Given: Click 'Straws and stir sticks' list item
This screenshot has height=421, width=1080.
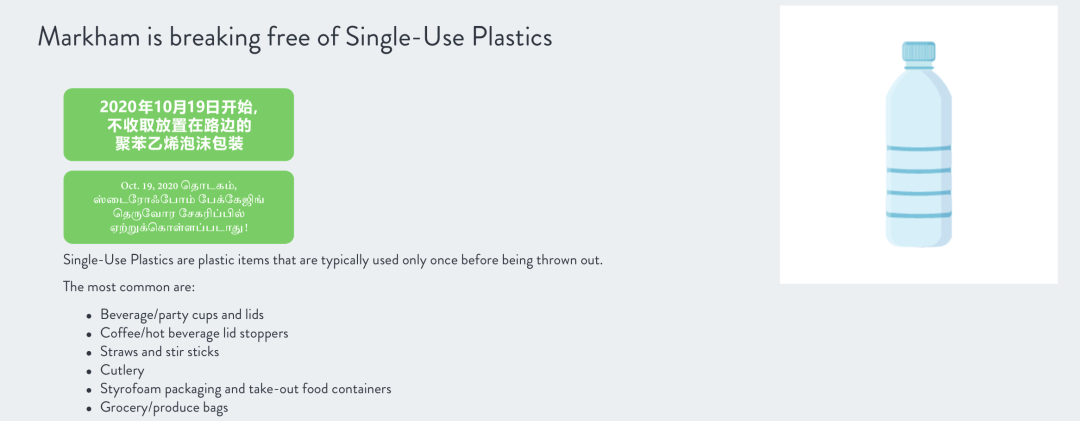Looking at the screenshot, I should pyautogui.click(x=160, y=352).
